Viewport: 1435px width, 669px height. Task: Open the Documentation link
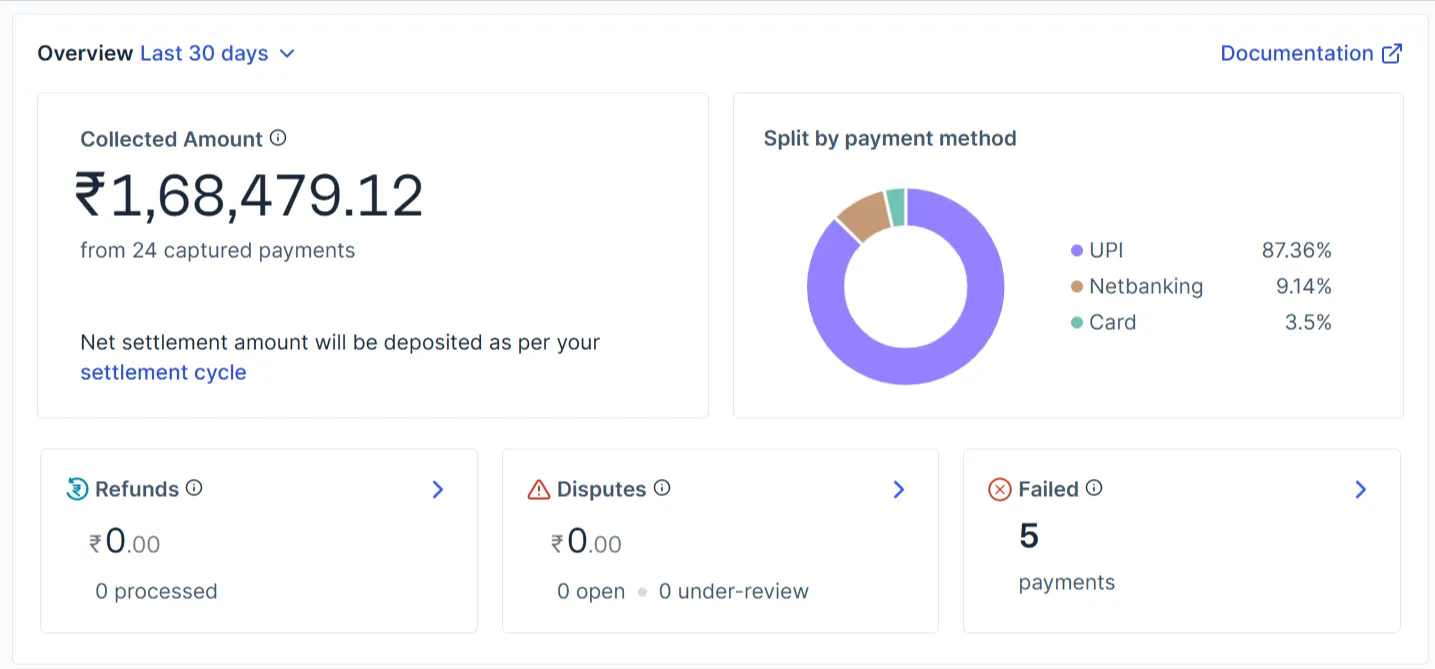click(1297, 54)
